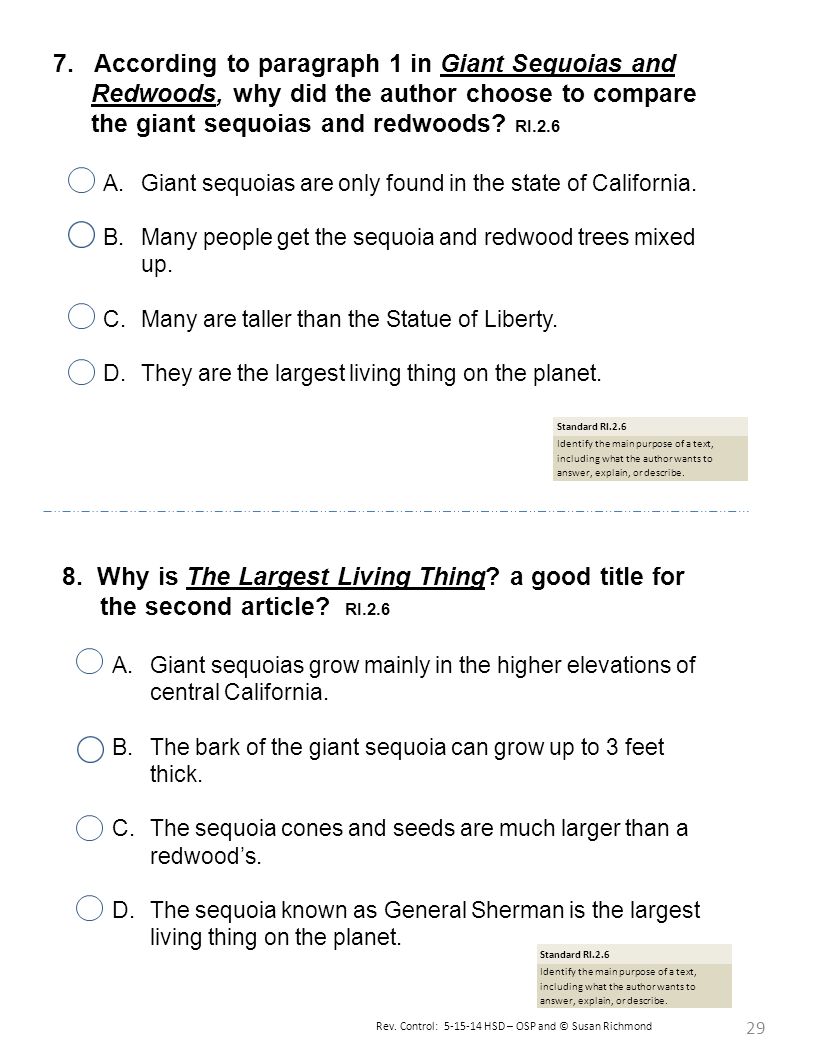Select answer A bubble for question 7
The height and width of the screenshot is (1056, 816).
(x=81, y=180)
